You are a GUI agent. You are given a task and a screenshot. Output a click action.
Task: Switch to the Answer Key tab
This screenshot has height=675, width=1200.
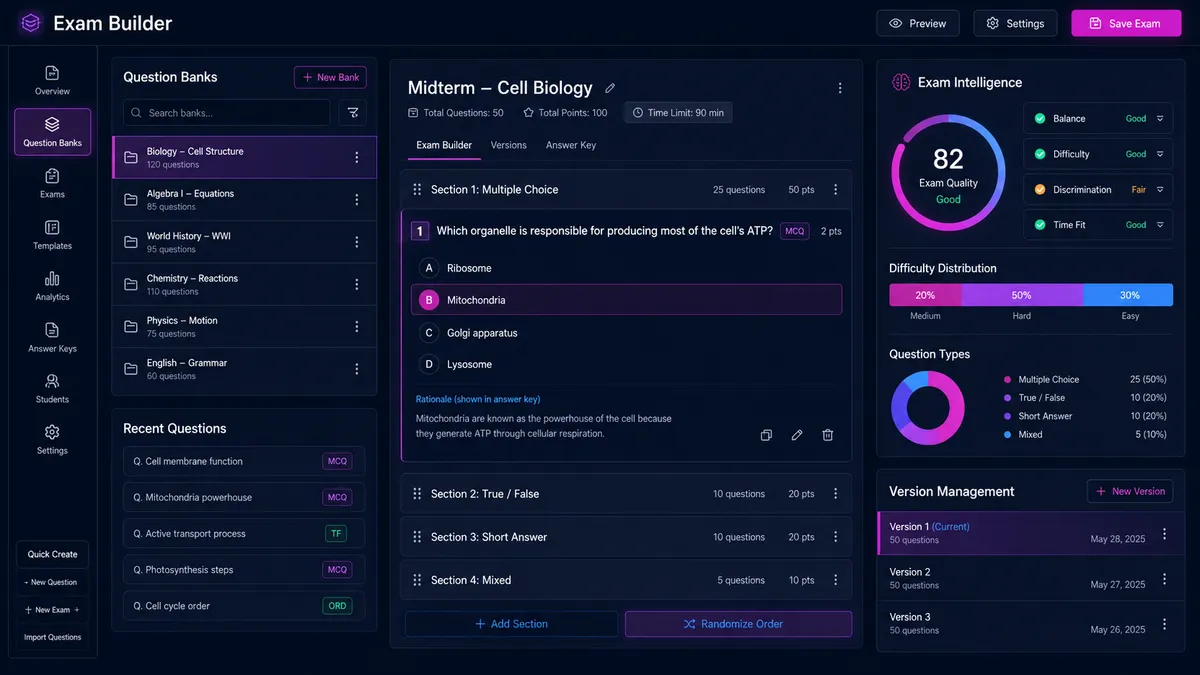tap(571, 145)
